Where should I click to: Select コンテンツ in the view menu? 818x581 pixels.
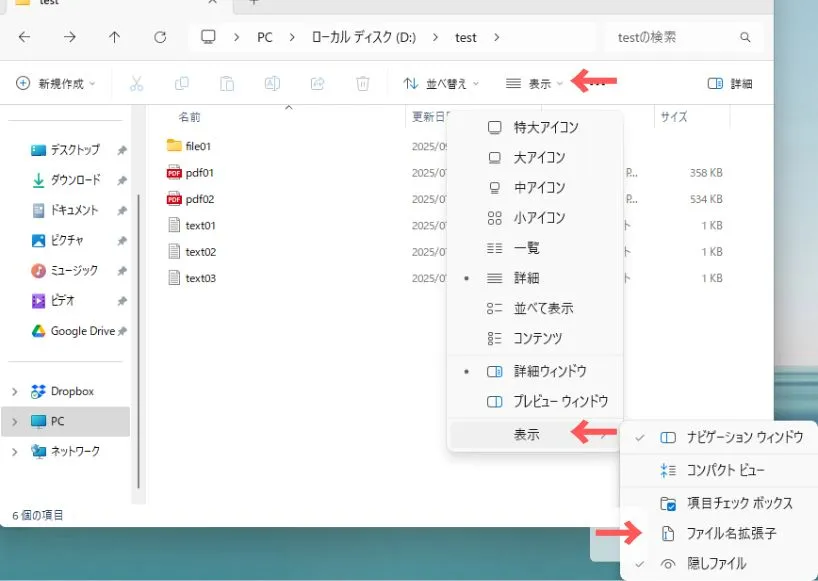538,338
